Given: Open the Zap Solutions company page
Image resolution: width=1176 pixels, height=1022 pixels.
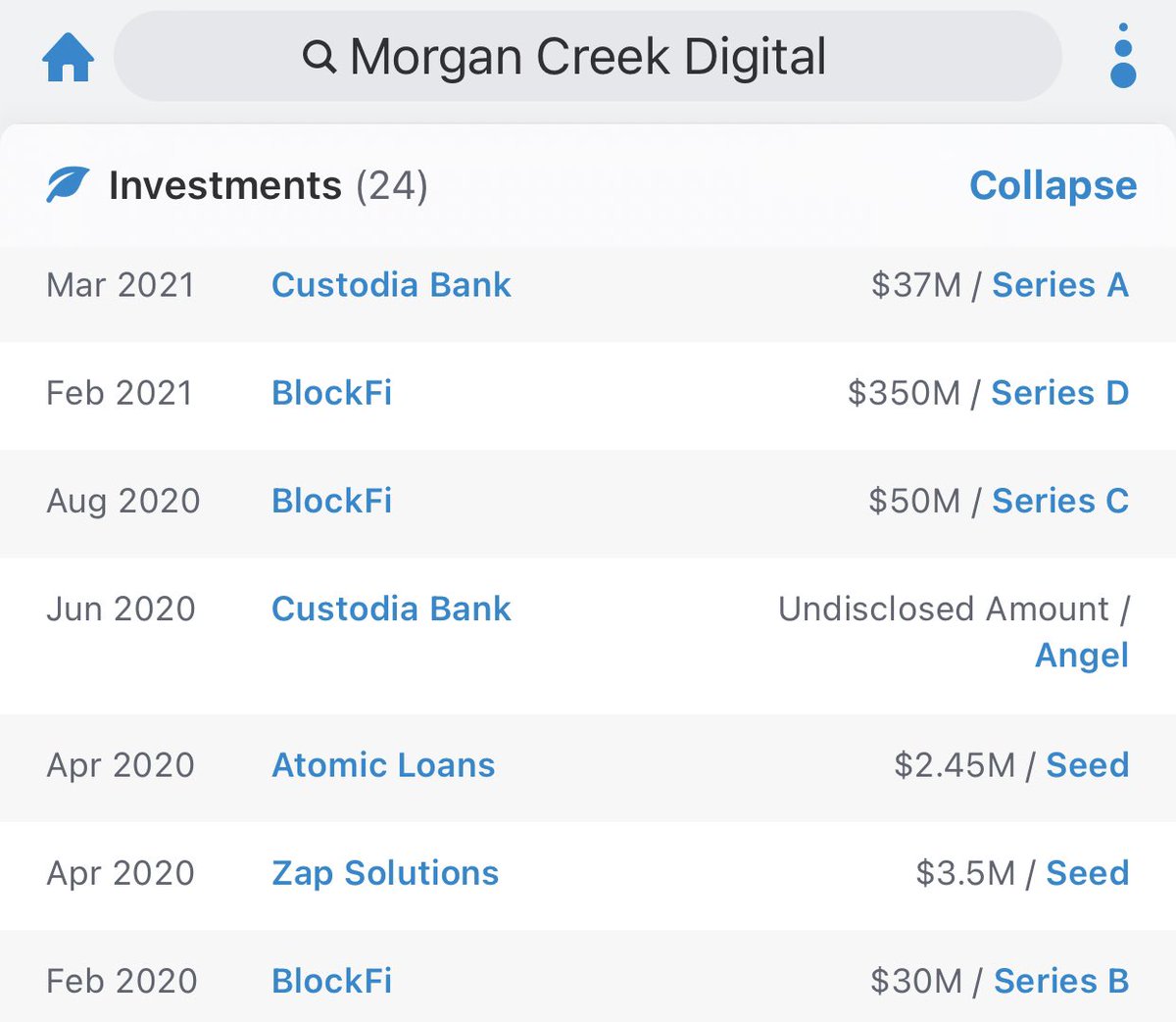Looking at the screenshot, I should [385, 873].
